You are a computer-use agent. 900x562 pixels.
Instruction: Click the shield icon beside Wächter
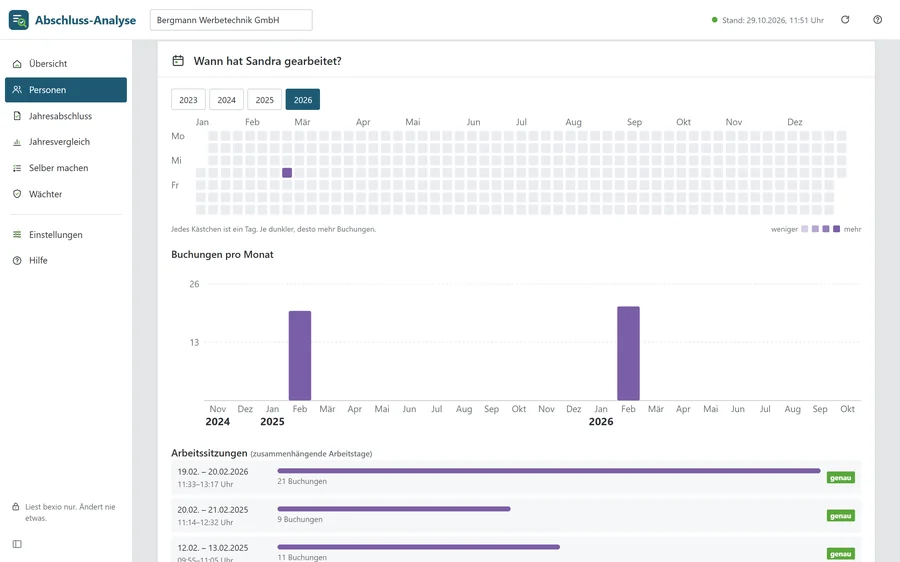17,194
